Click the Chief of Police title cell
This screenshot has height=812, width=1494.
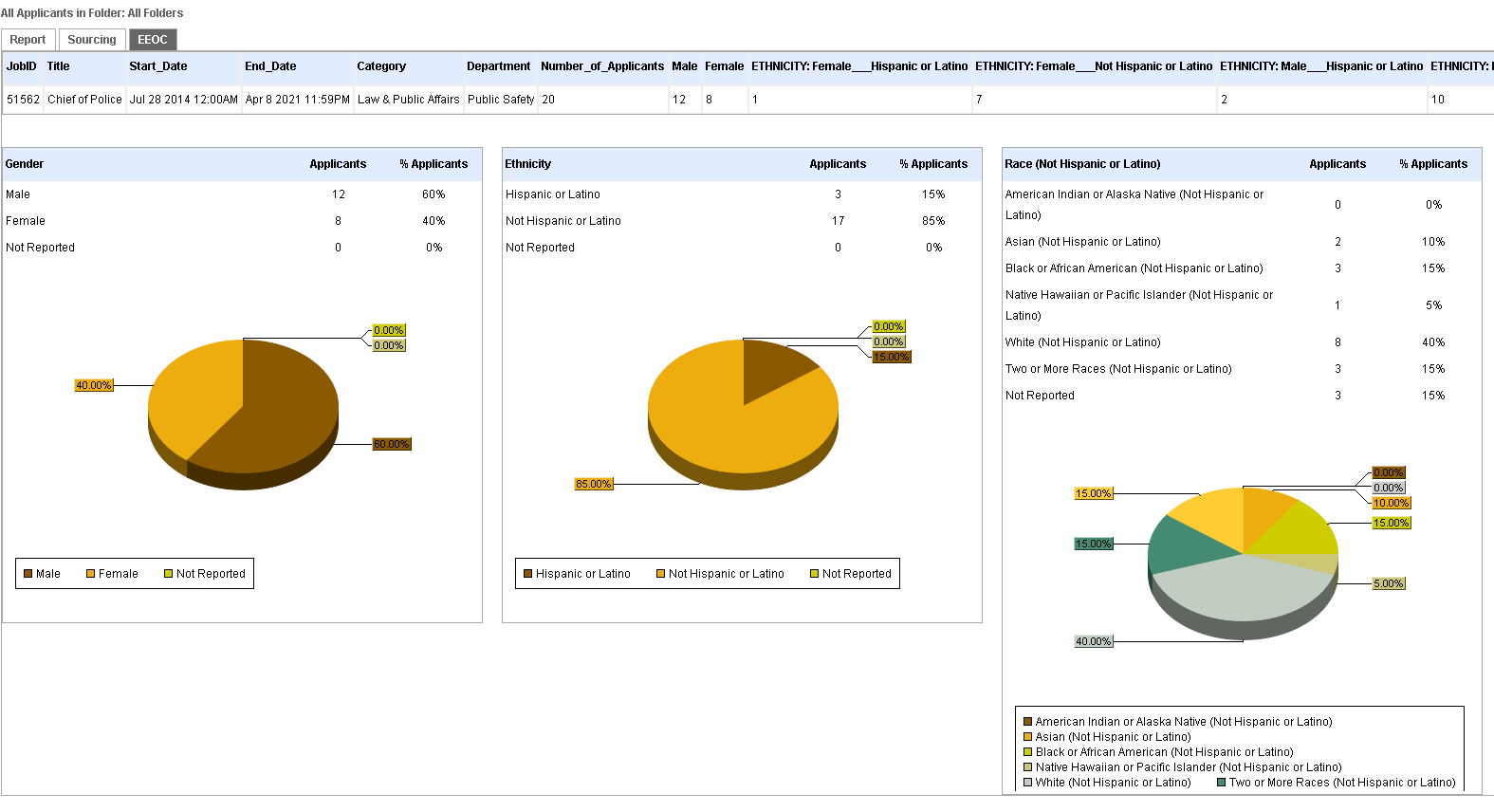click(x=85, y=100)
